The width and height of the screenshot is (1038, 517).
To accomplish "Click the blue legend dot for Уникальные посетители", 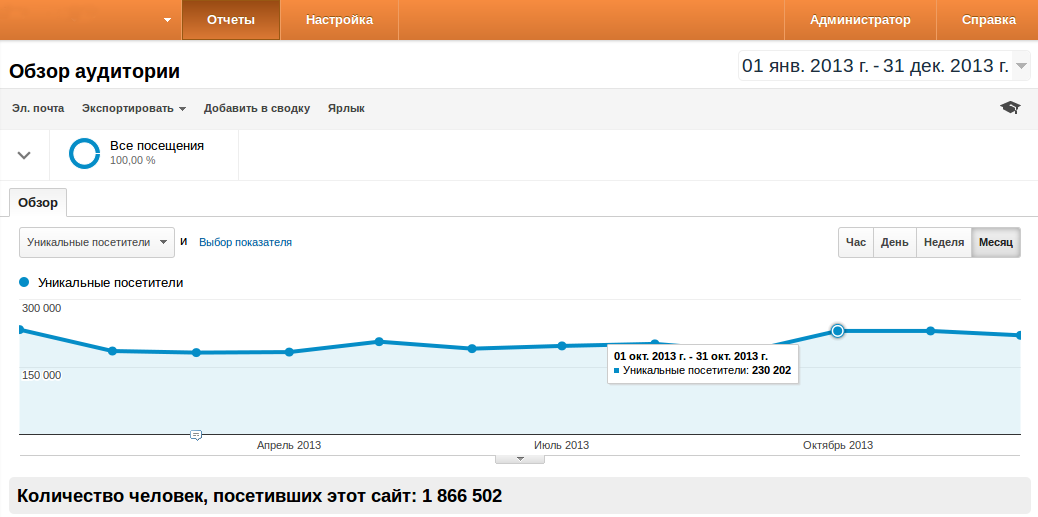I will click(x=24, y=283).
